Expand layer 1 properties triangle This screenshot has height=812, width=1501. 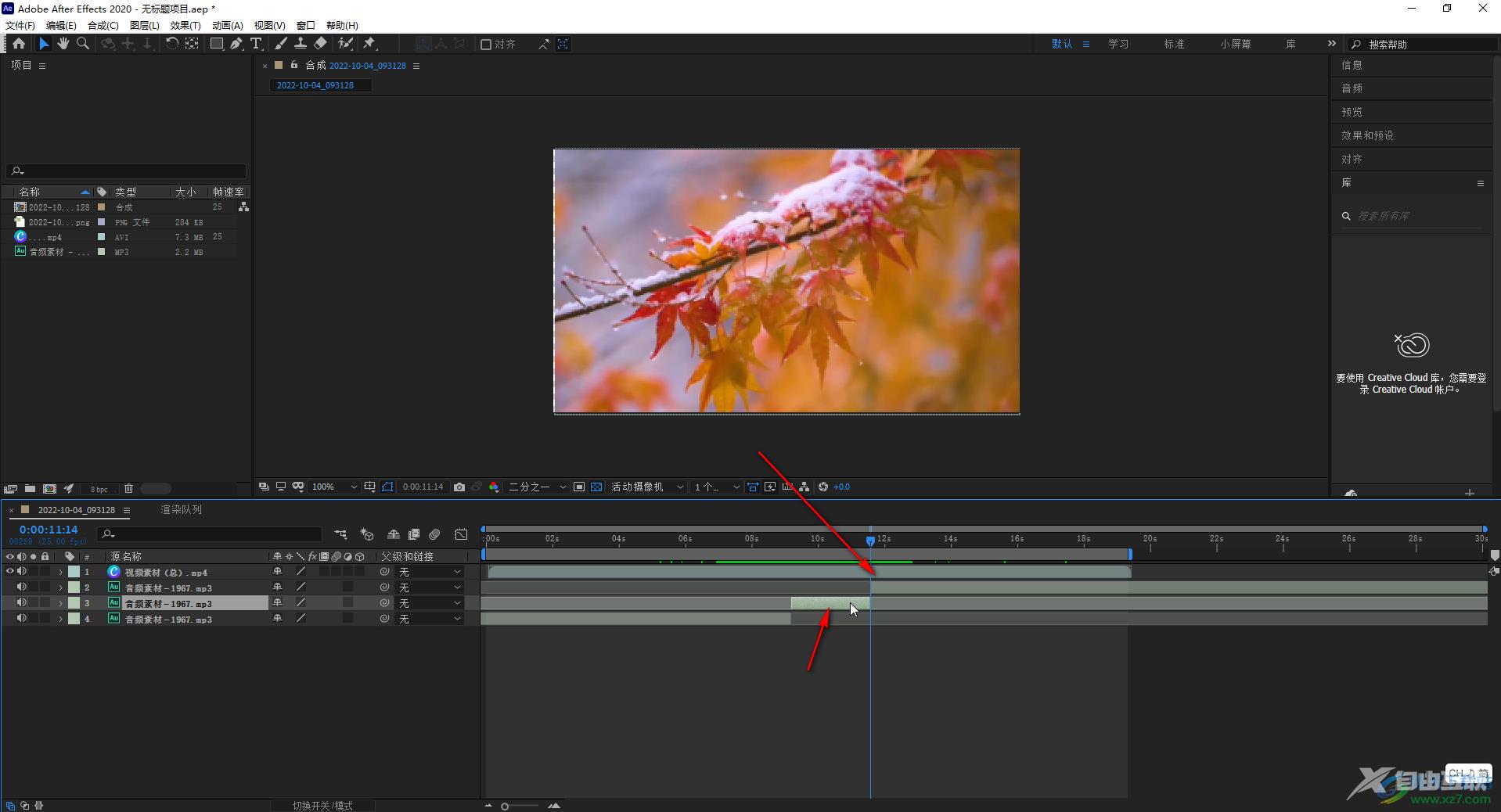point(60,572)
